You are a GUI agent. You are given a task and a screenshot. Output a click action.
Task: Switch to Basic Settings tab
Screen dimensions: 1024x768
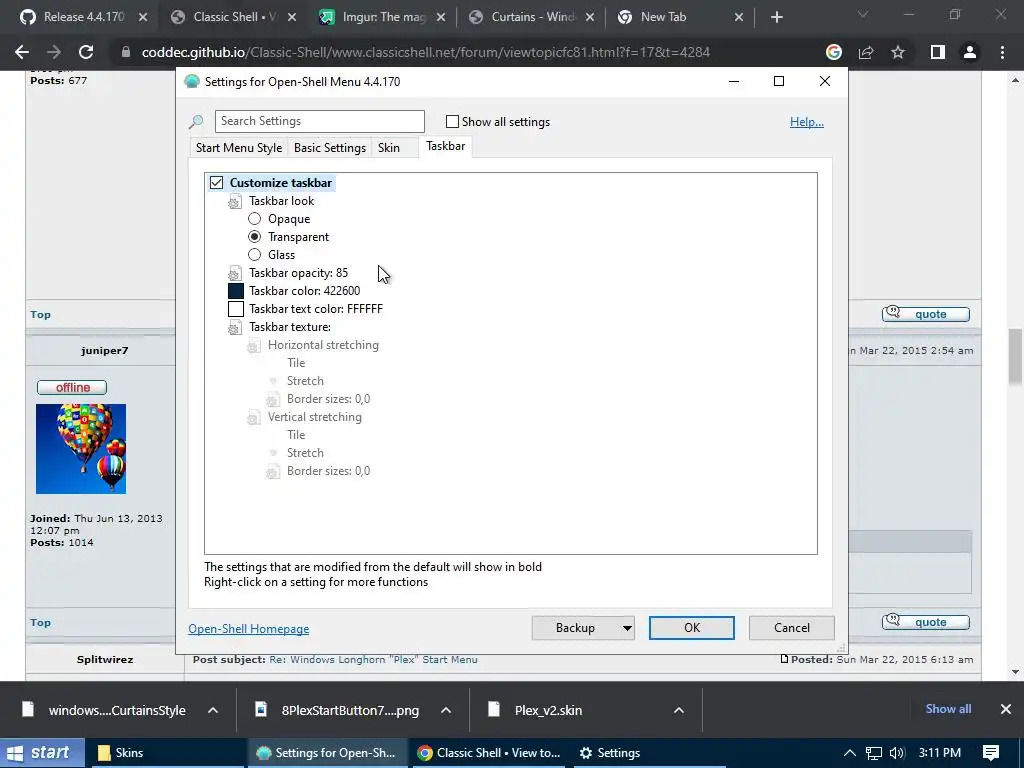tap(330, 148)
